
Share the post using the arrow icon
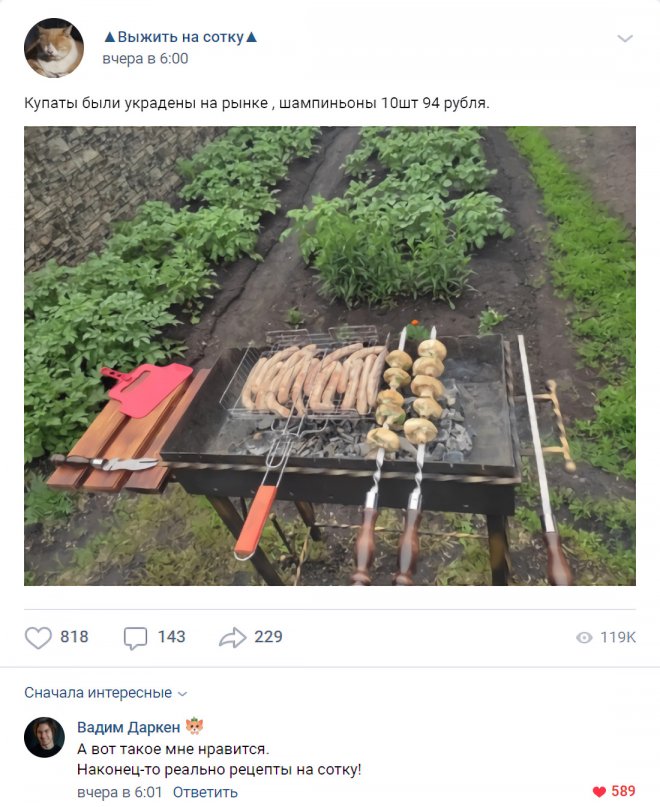click(232, 637)
